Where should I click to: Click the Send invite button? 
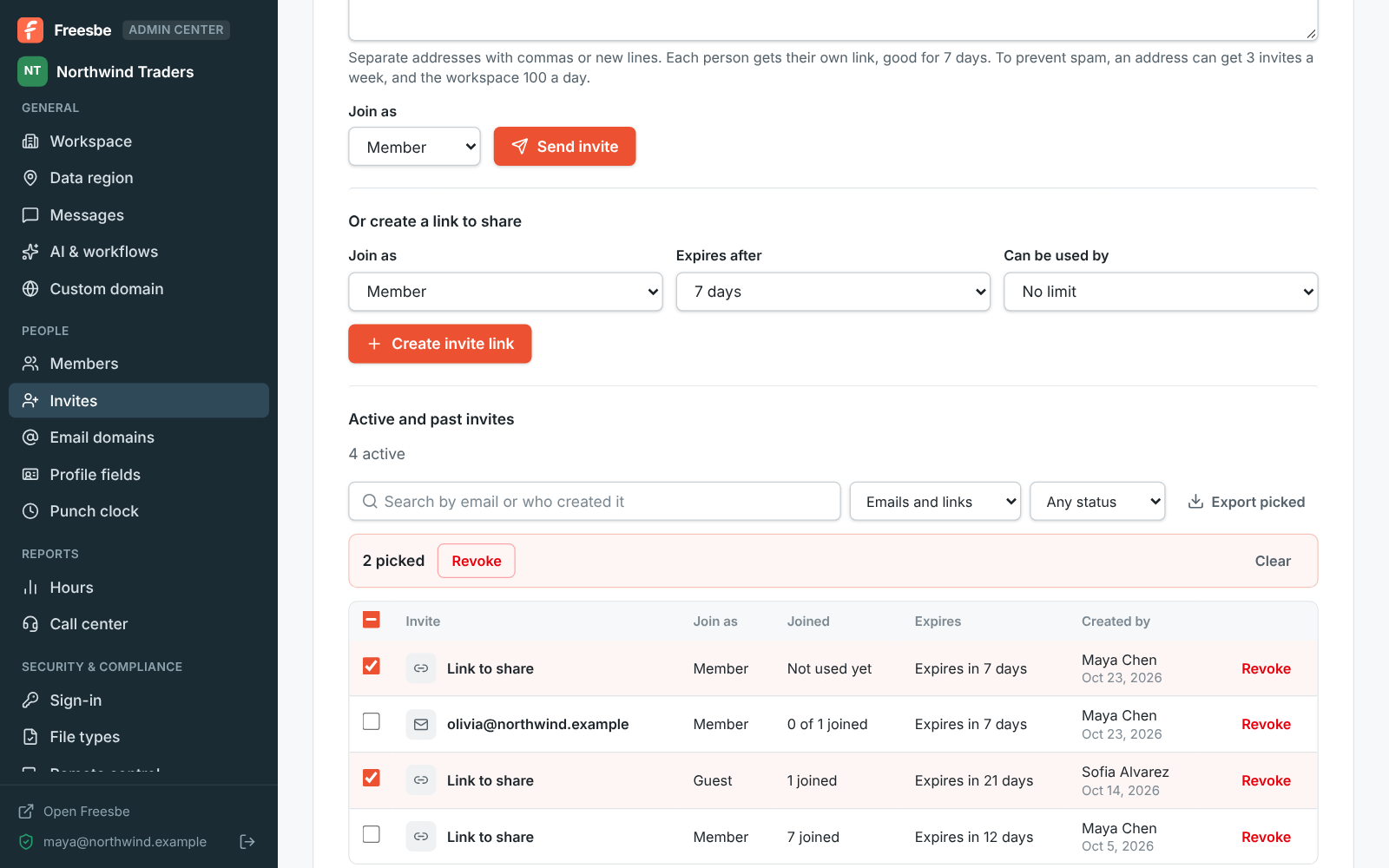tap(564, 147)
